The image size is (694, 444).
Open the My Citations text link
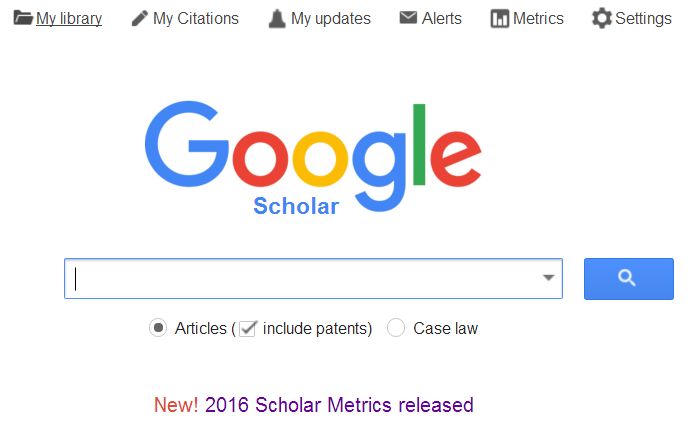196,18
